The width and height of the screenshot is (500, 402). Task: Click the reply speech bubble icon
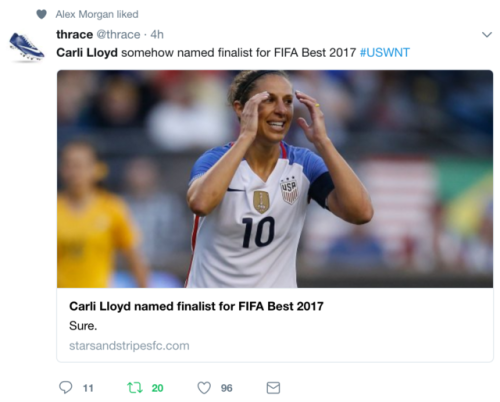pyautogui.click(x=65, y=388)
